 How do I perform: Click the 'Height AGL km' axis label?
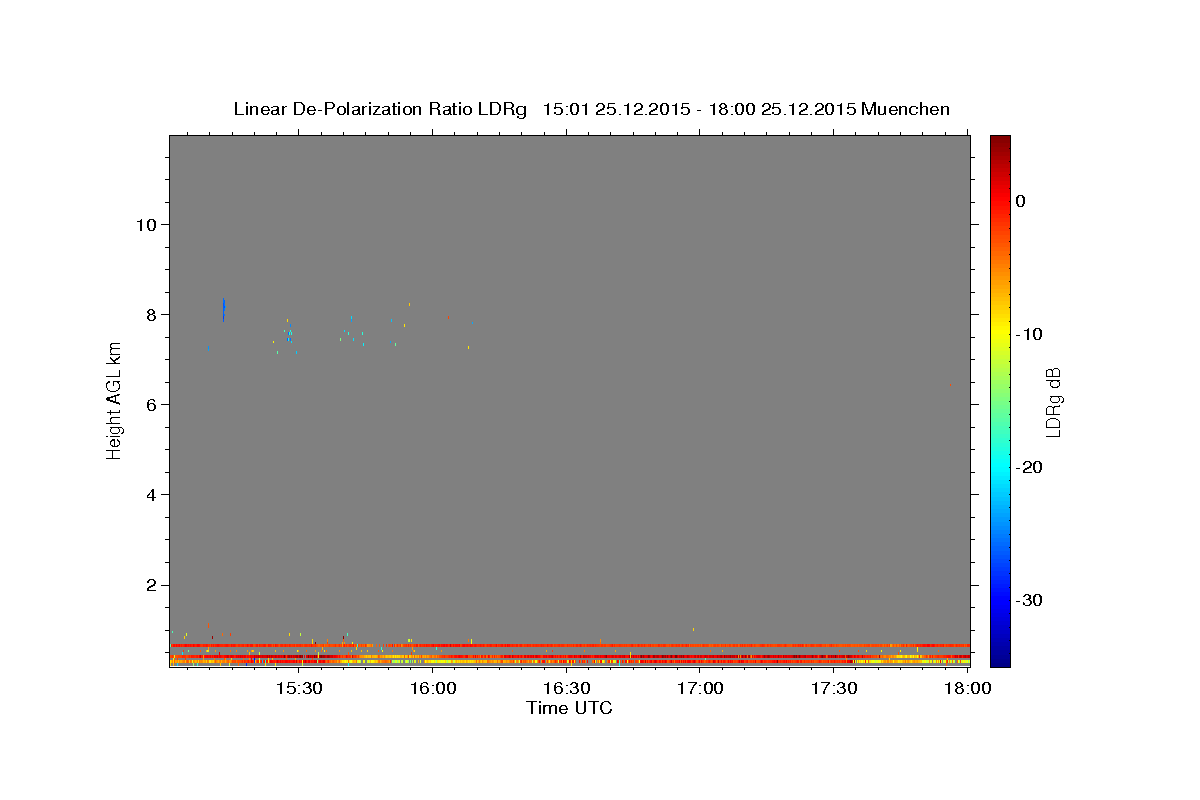click(x=115, y=400)
